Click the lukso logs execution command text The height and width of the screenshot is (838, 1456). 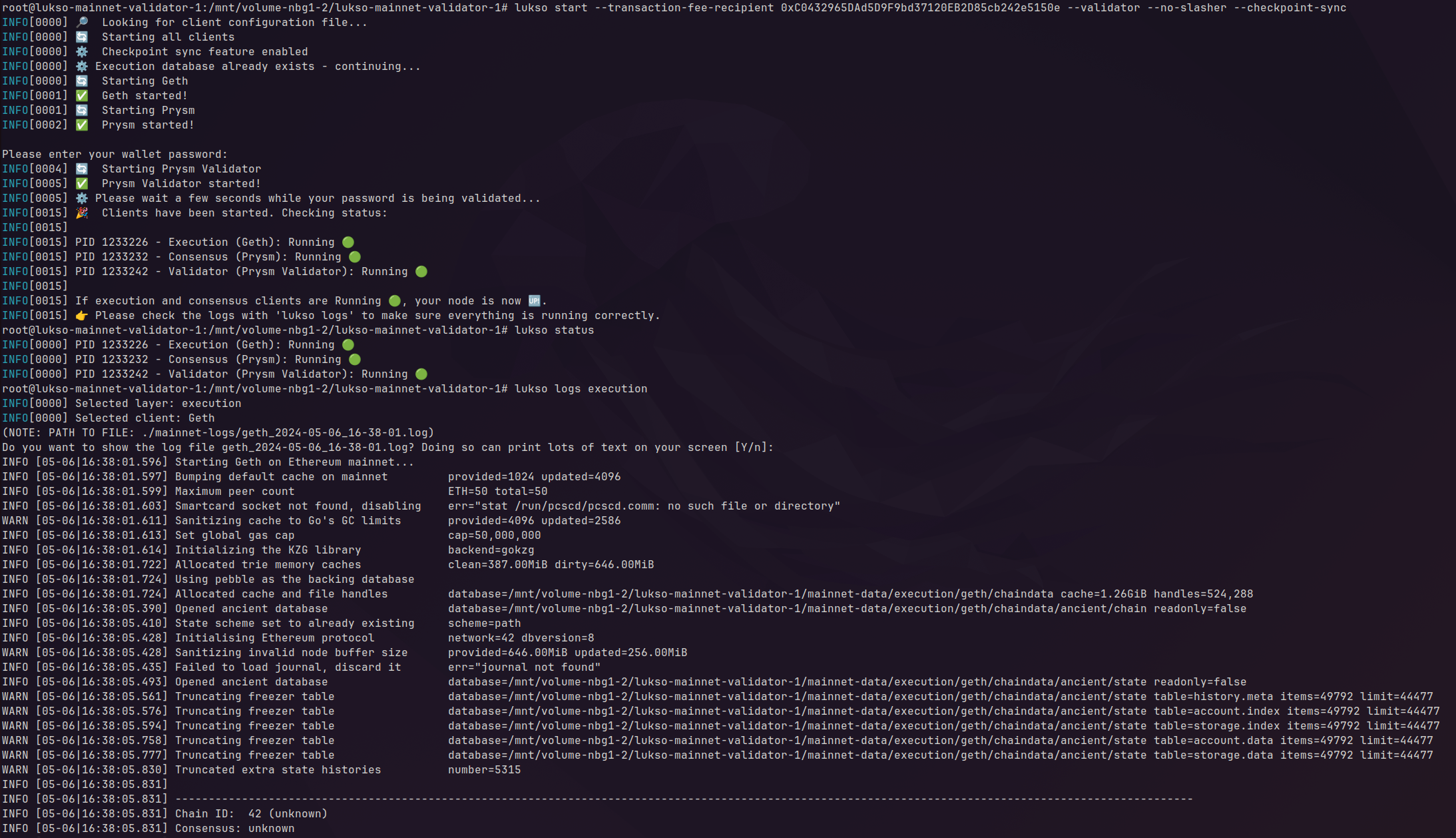581,389
